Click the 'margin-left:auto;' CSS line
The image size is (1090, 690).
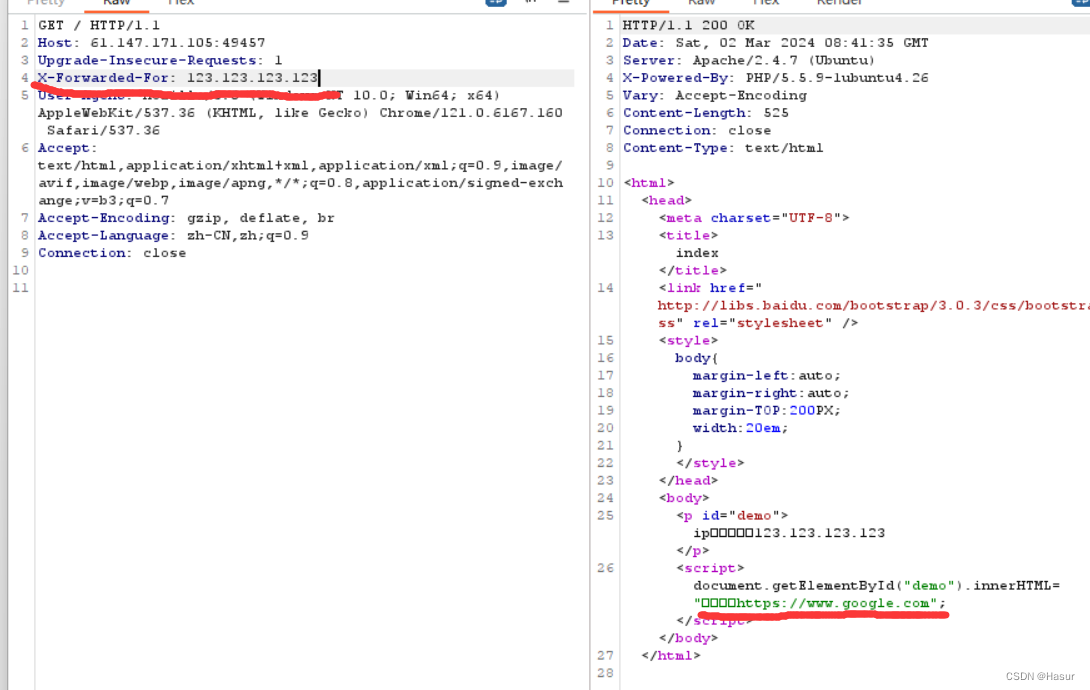click(x=766, y=375)
